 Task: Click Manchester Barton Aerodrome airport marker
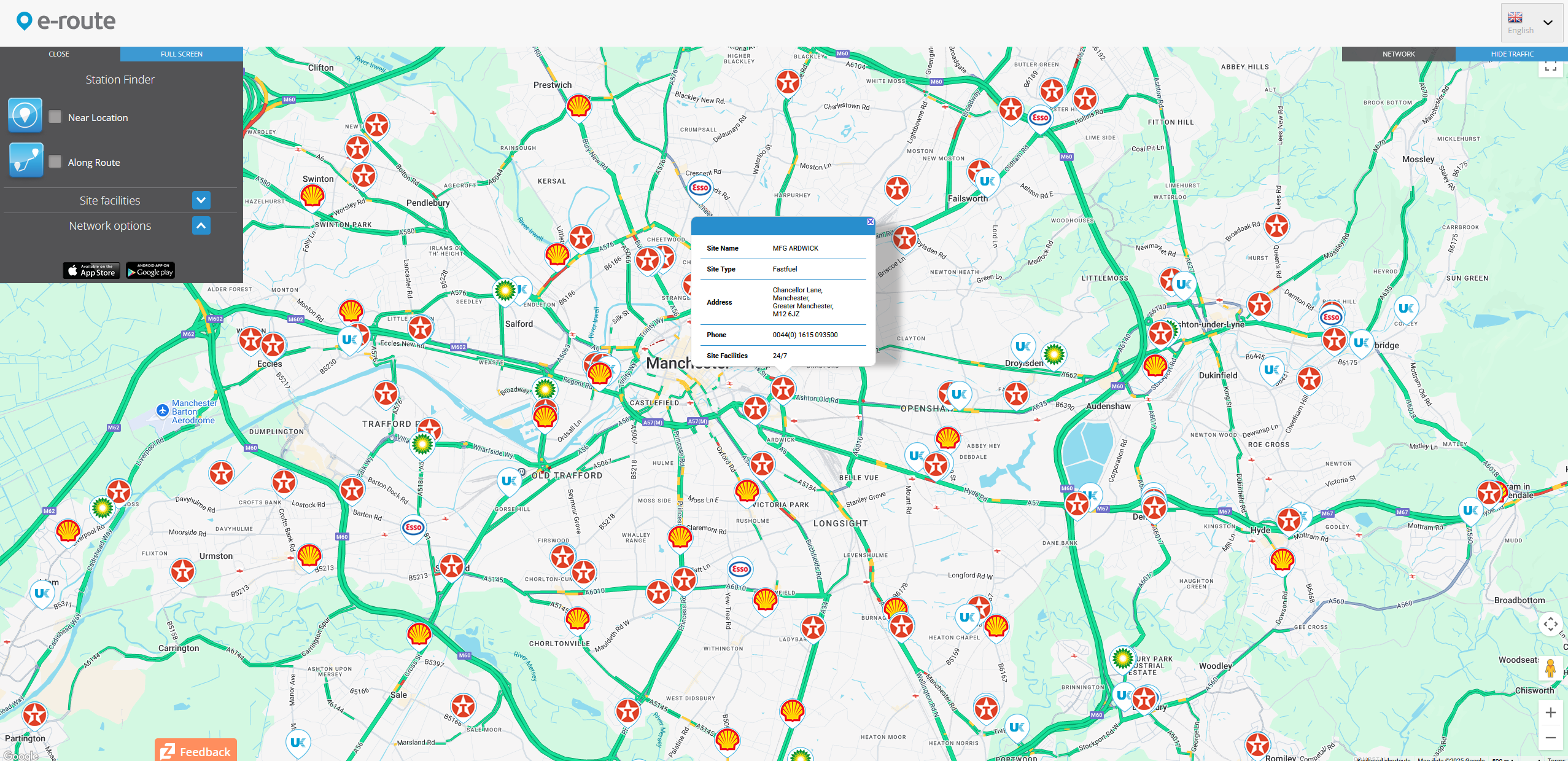[162, 410]
